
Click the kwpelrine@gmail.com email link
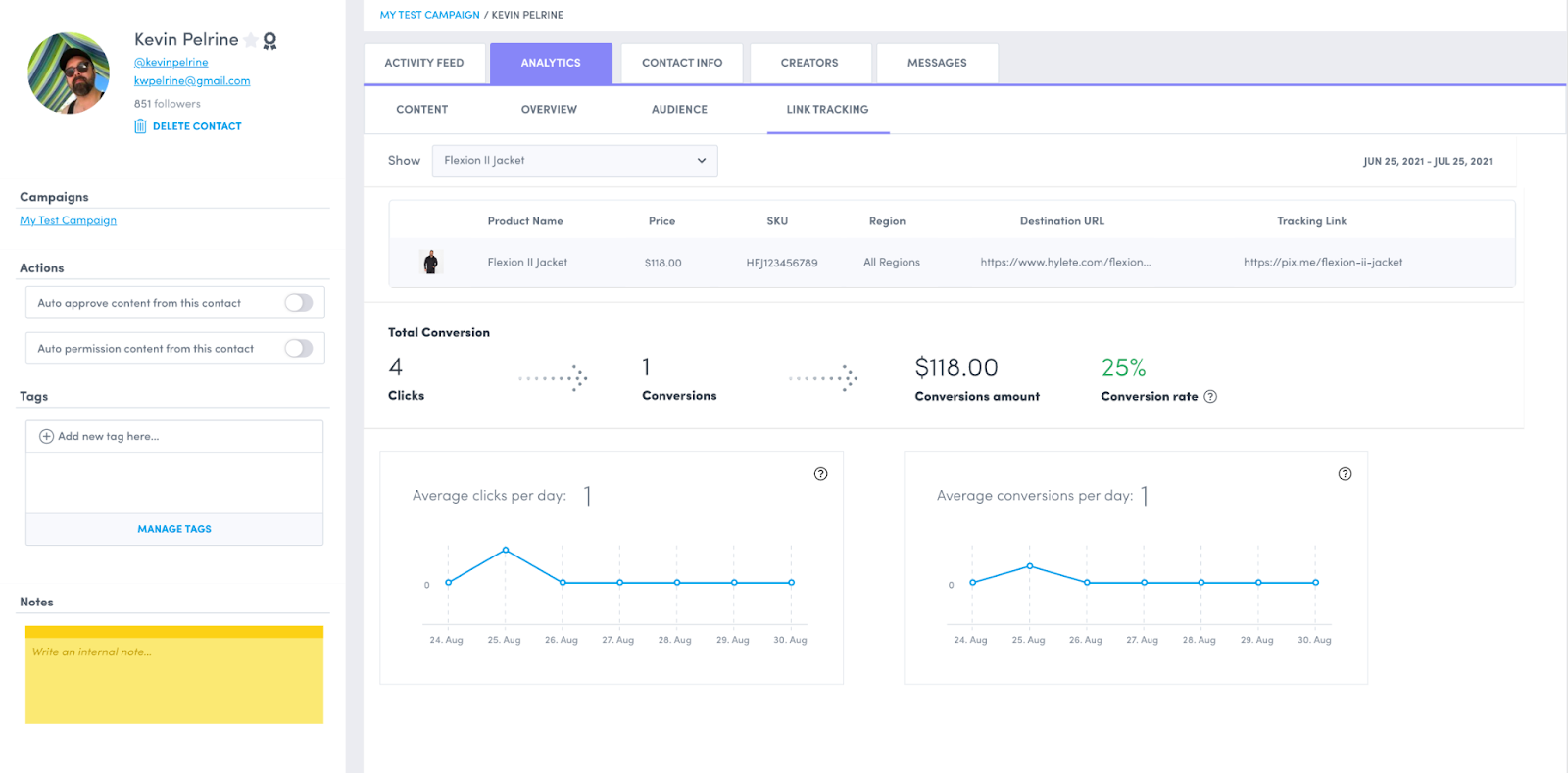pos(192,81)
